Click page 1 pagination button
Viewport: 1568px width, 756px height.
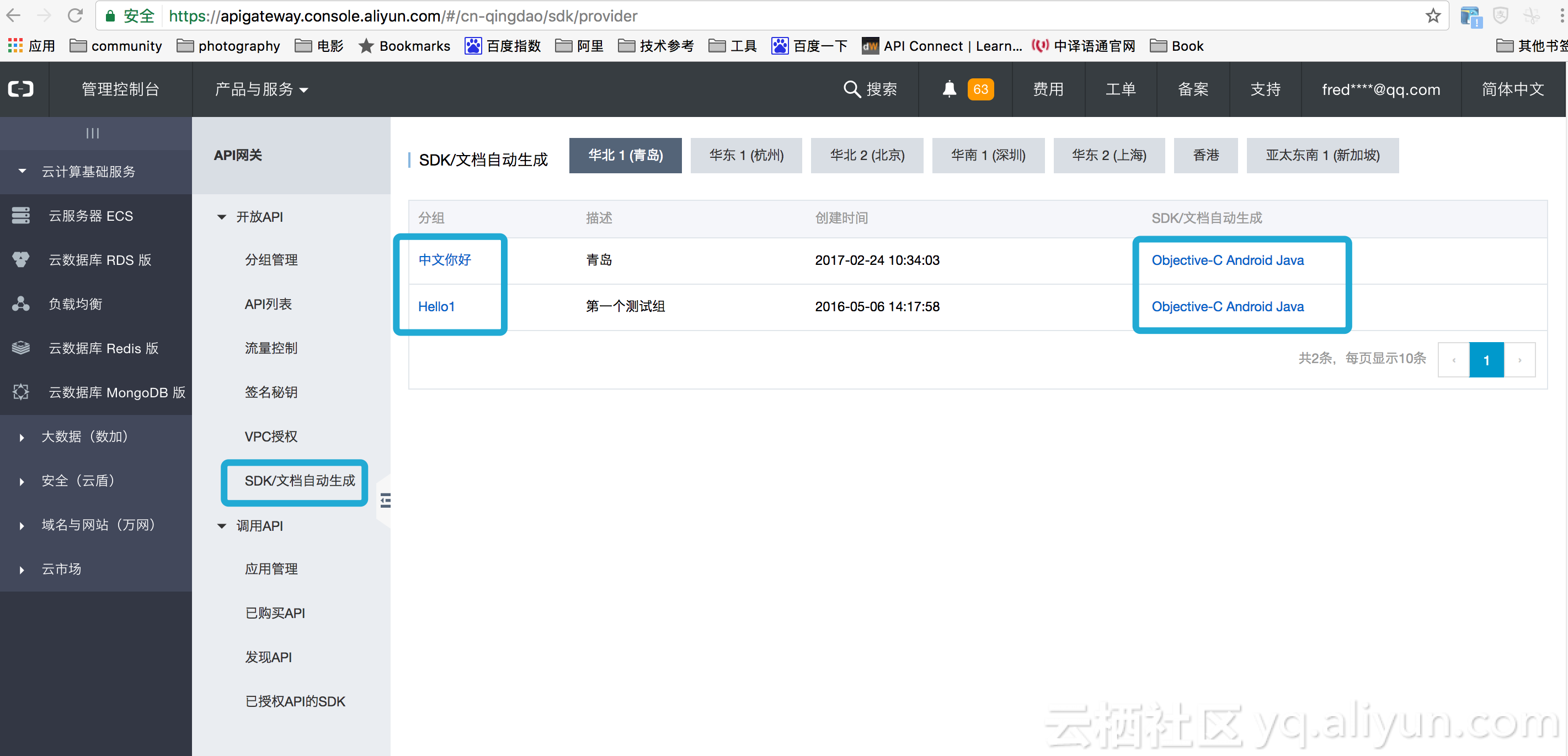[x=1486, y=360]
